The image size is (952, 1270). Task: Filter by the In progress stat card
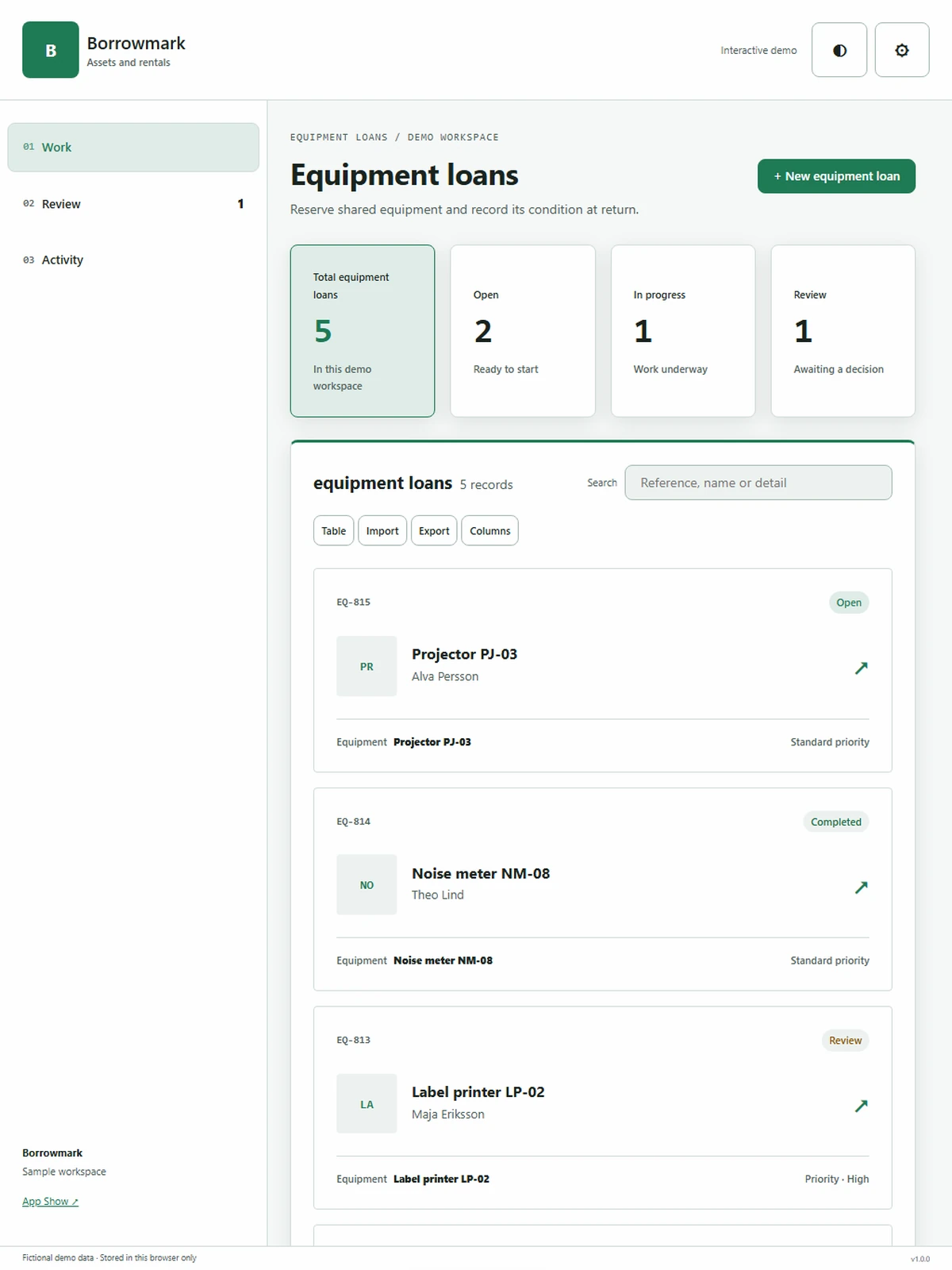(x=683, y=331)
